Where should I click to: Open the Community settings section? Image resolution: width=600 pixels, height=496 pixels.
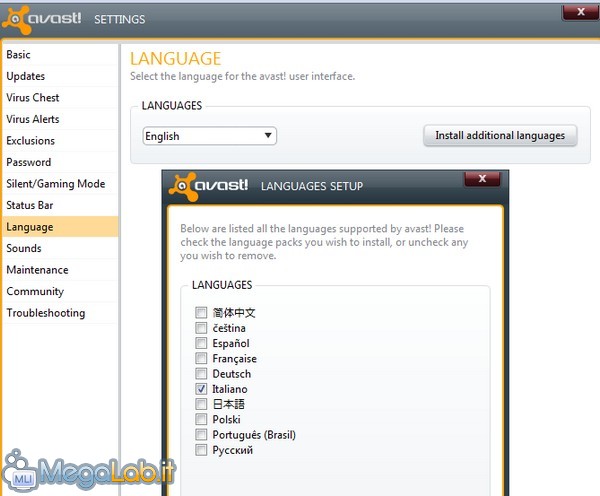pyautogui.click(x=60, y=291)
